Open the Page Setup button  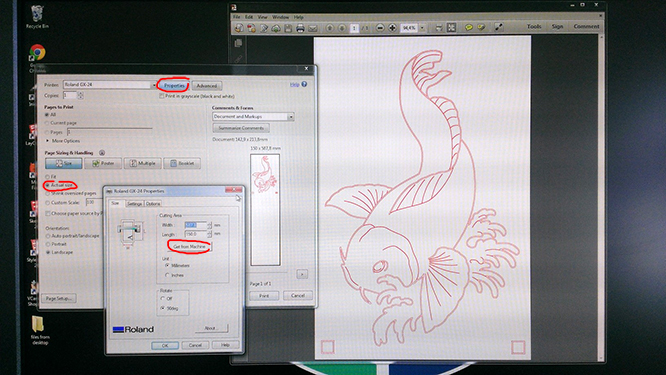coord(59,299)
